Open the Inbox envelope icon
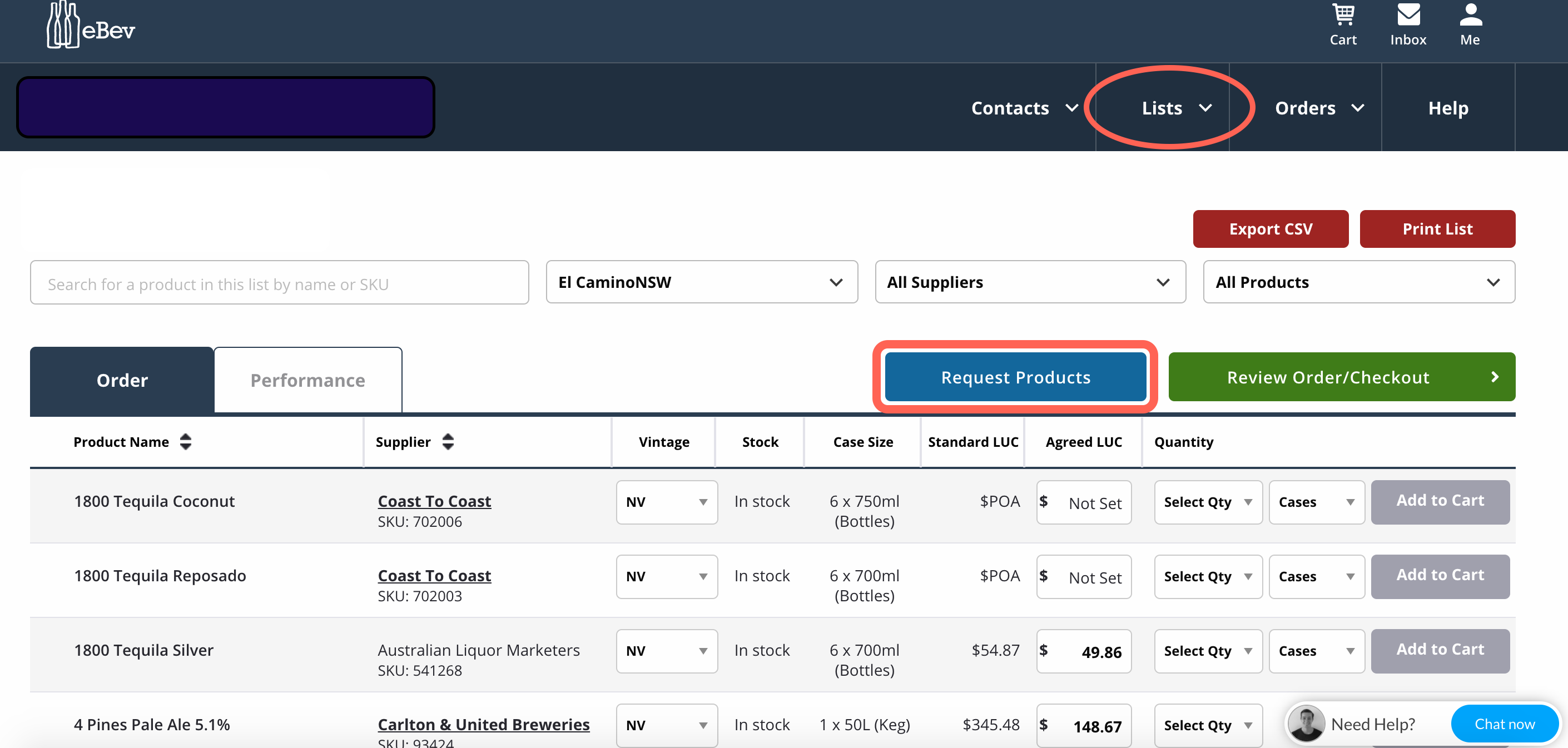Viewport: 1568px width, 748px height. click(x=1408, y=16)
